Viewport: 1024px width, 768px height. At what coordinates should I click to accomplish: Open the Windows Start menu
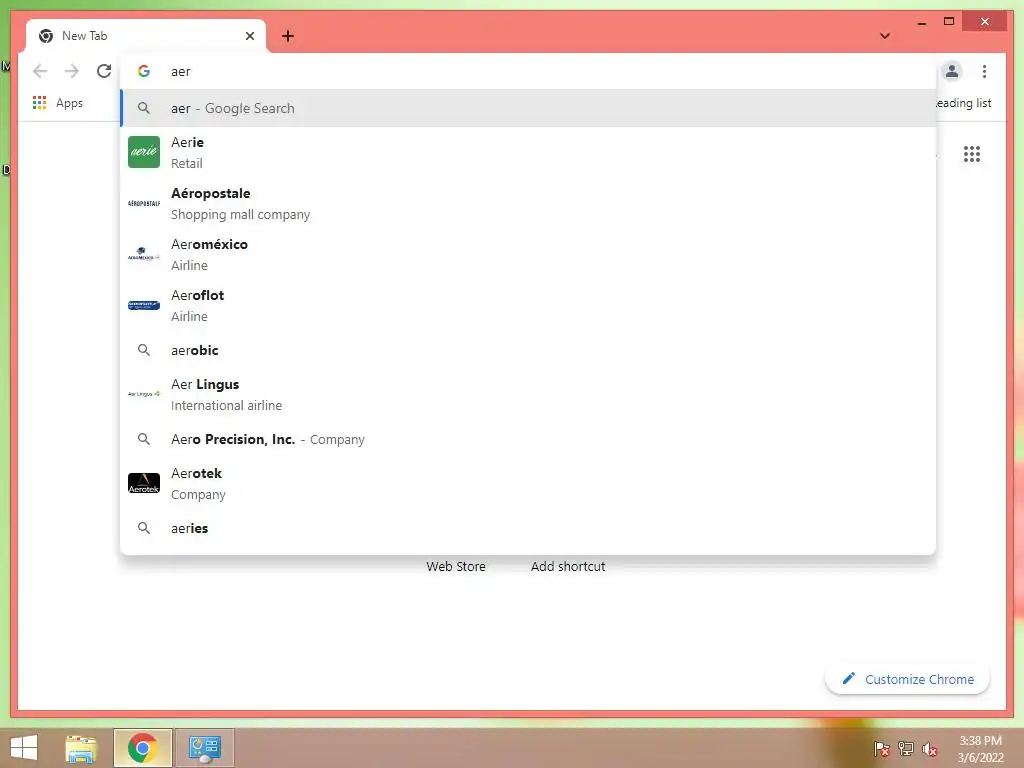(x=24, y=748)
